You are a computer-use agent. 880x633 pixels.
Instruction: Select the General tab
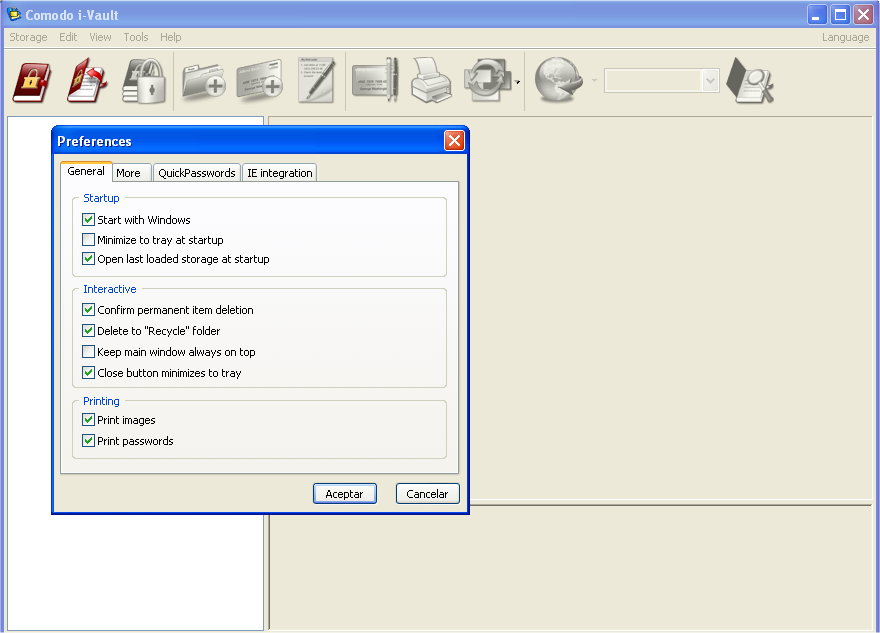(86, 171)
